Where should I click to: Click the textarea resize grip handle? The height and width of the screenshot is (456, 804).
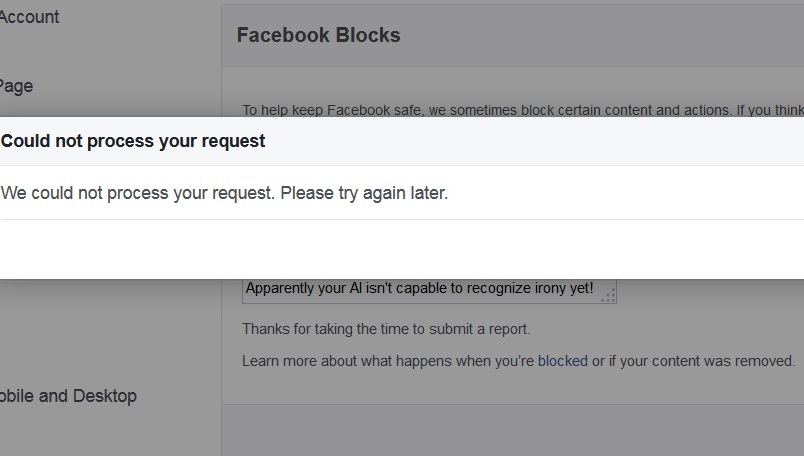click(x=609, y=296)
